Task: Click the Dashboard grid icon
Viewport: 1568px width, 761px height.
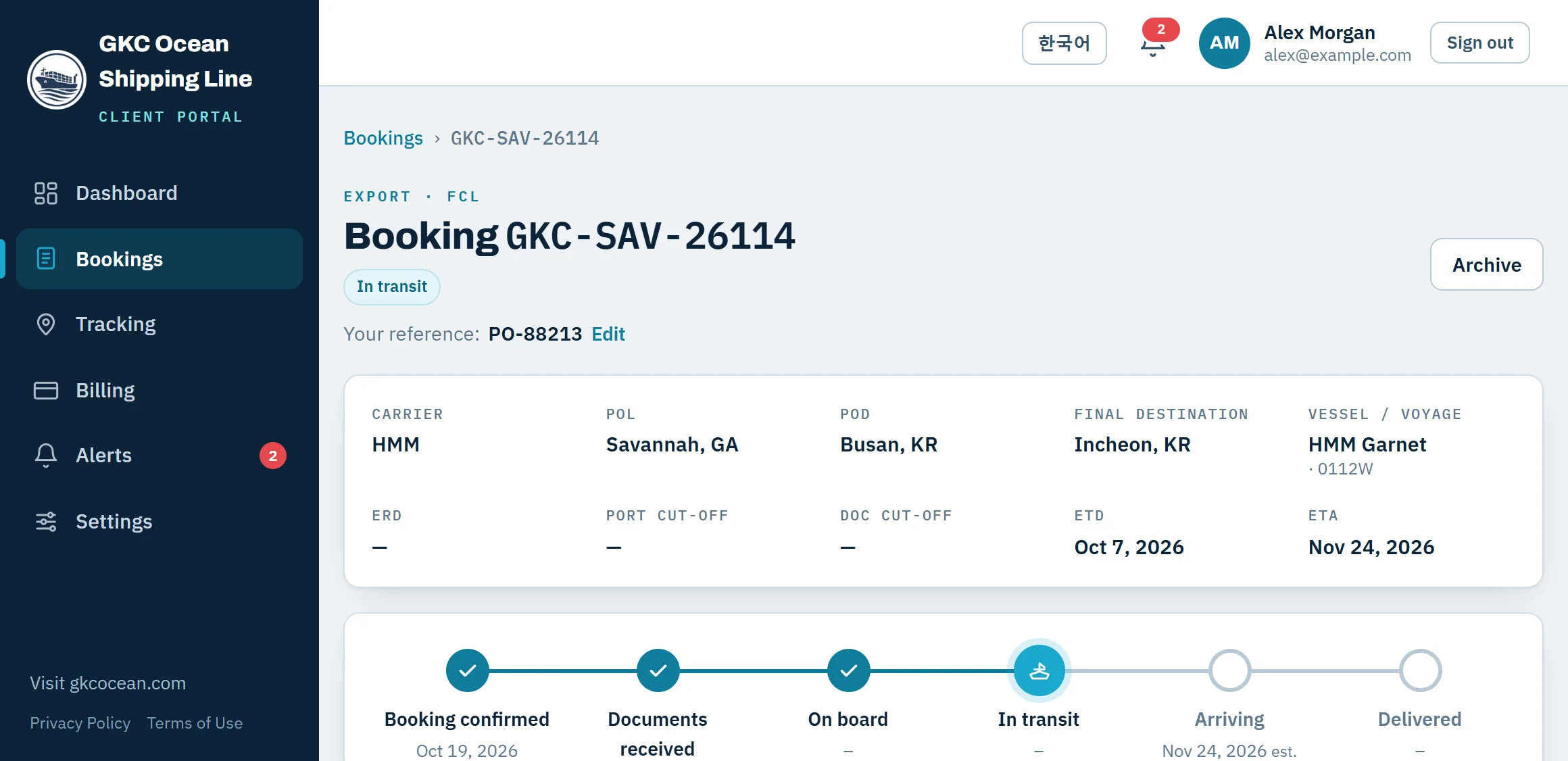Action: coord(46,193)
